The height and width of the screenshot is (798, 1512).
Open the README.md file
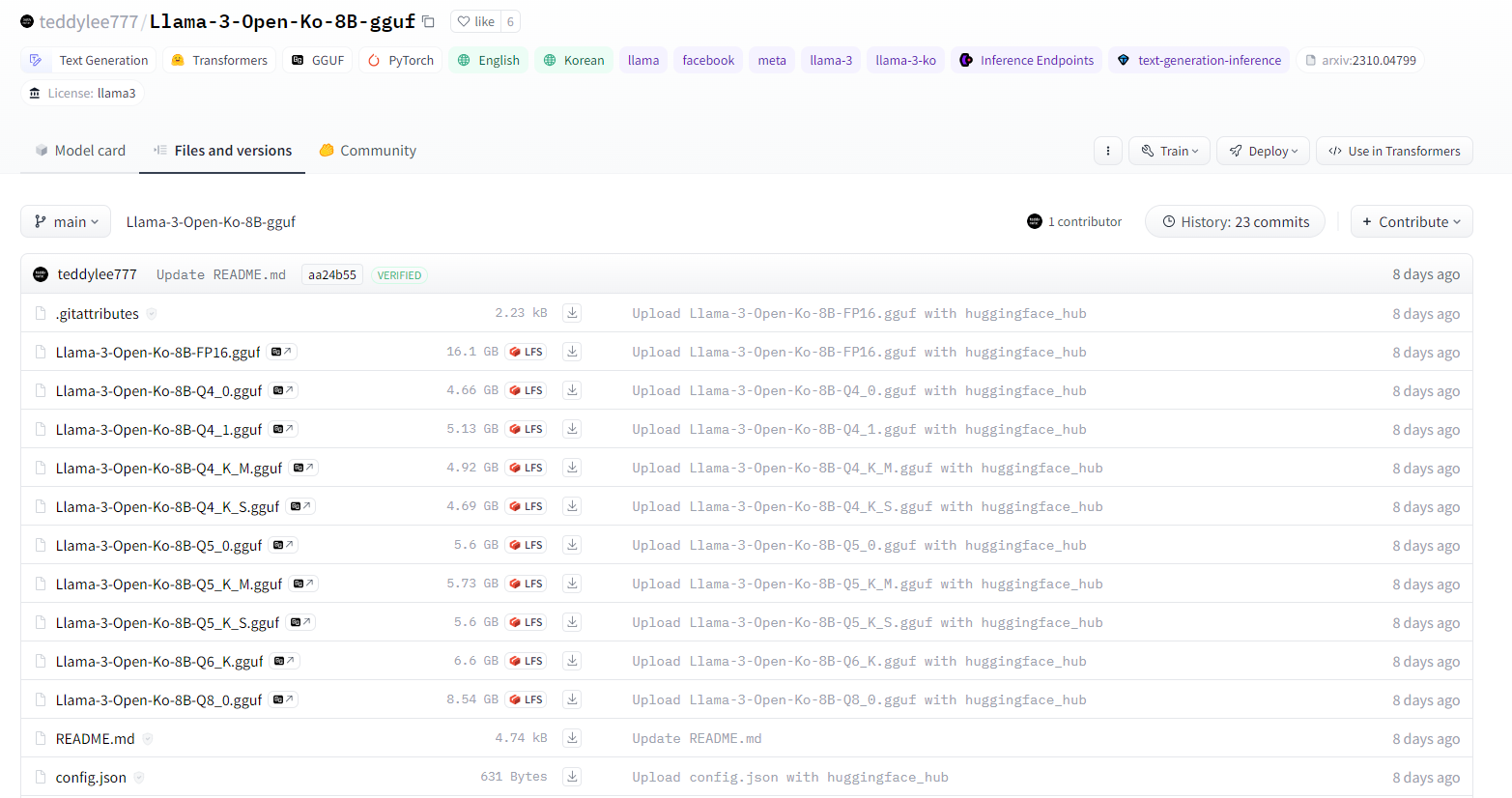point(95,738)
